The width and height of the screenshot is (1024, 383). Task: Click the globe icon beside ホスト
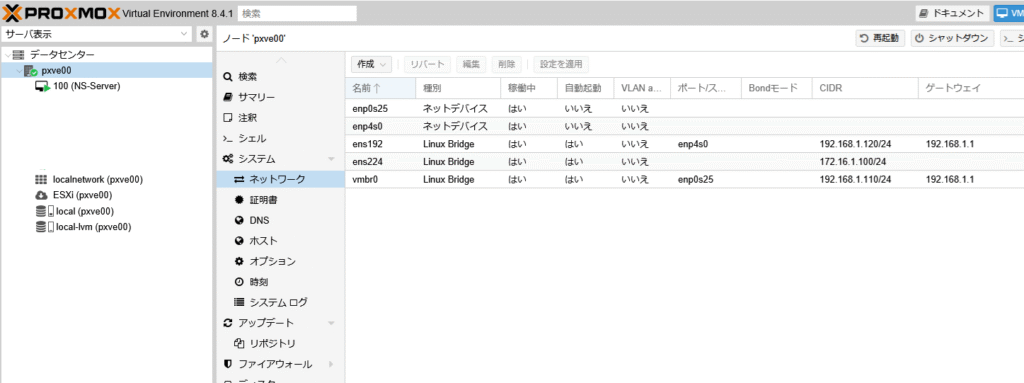click(239, 241)
